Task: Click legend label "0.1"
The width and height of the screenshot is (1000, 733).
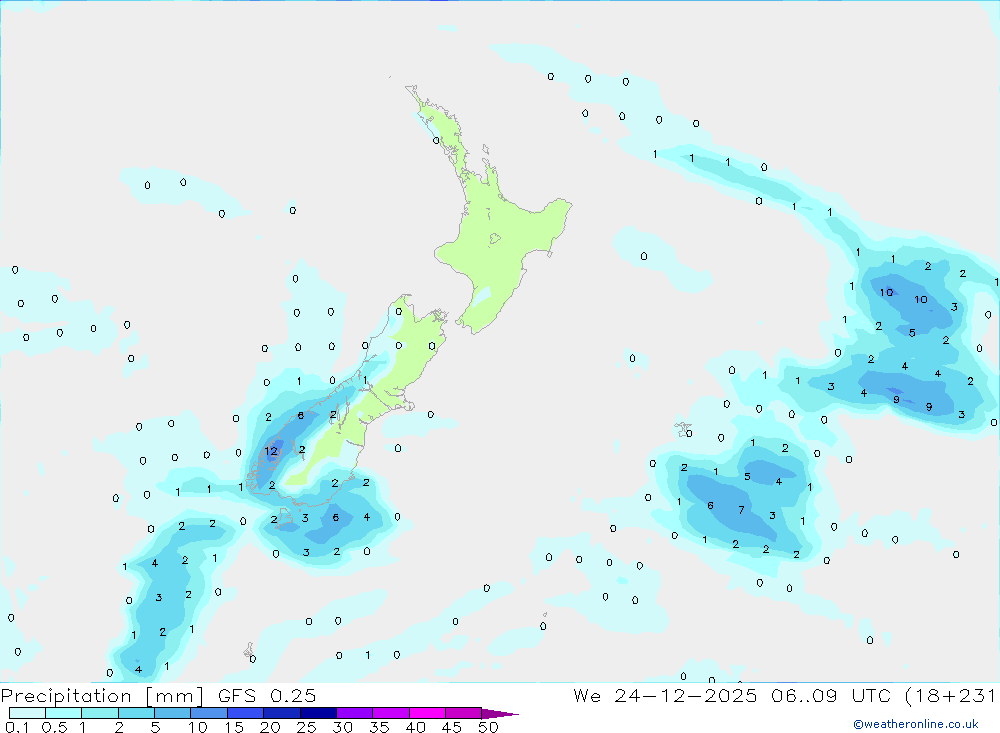Action: tap(17, 727)
